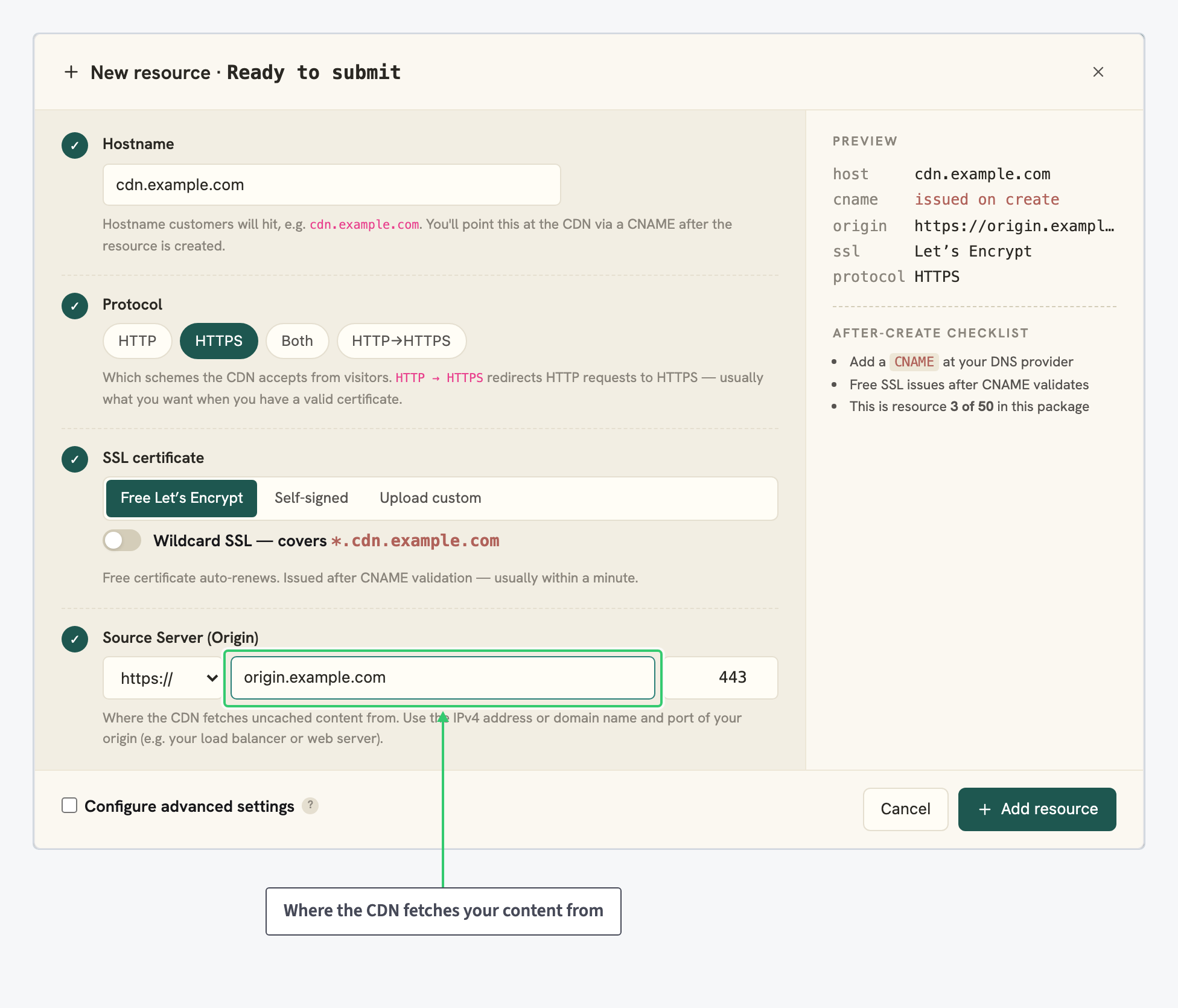Click 'This is resource 3 of 50' text
Viewport: 1178px width, 1008px height.
click(969, 406)
